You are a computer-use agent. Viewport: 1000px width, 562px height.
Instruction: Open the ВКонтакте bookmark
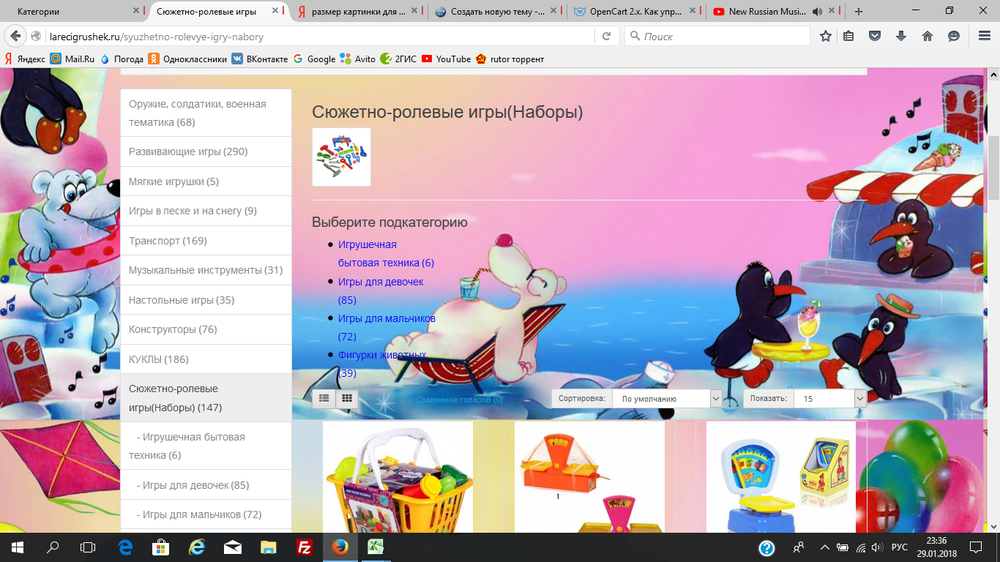(x=260, y=59)
